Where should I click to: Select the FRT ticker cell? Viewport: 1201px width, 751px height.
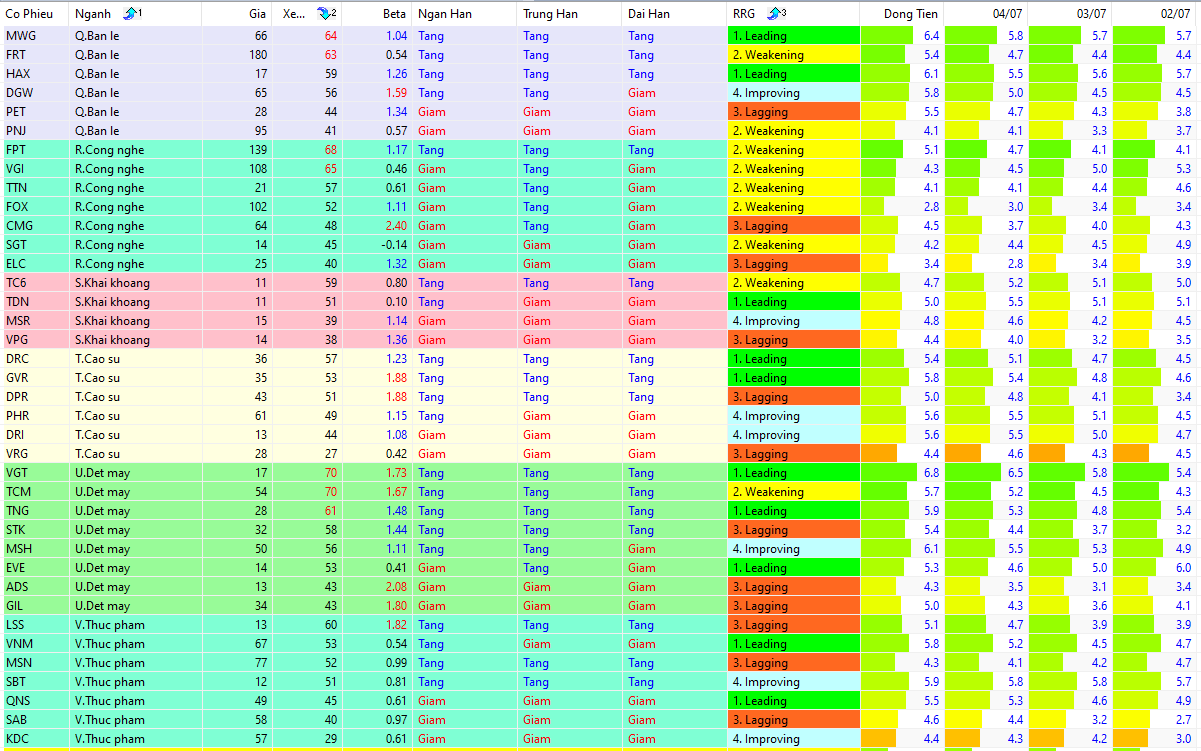(35, 55)
